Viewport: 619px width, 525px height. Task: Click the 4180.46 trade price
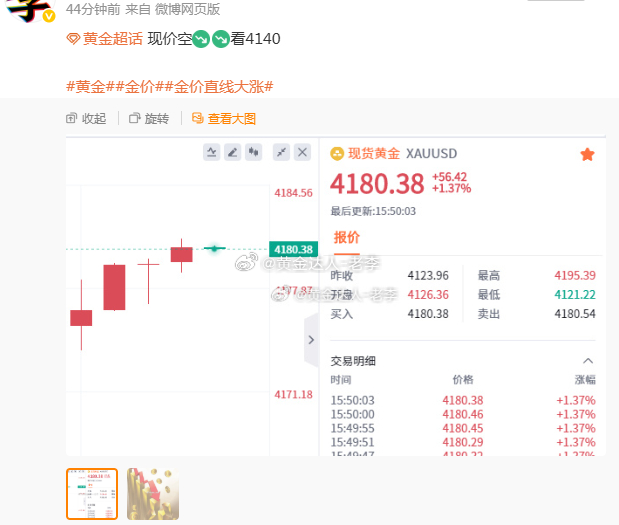(463, 414)
